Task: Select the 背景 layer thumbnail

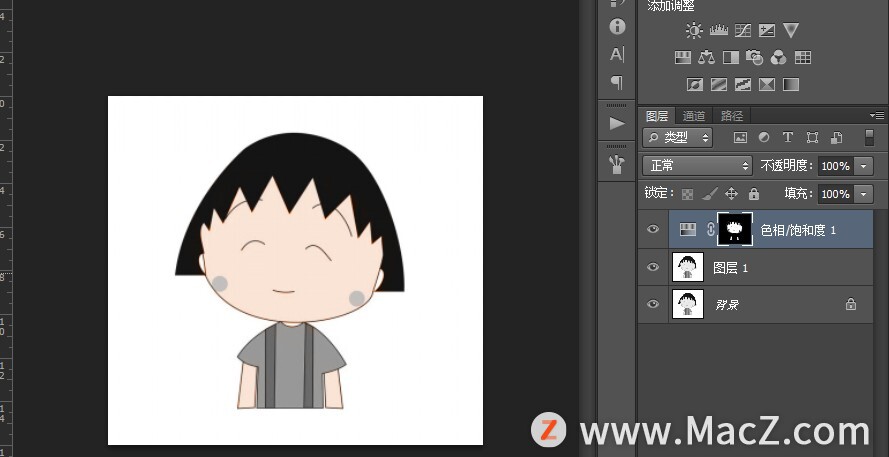Action: click(x=688, y=304)
